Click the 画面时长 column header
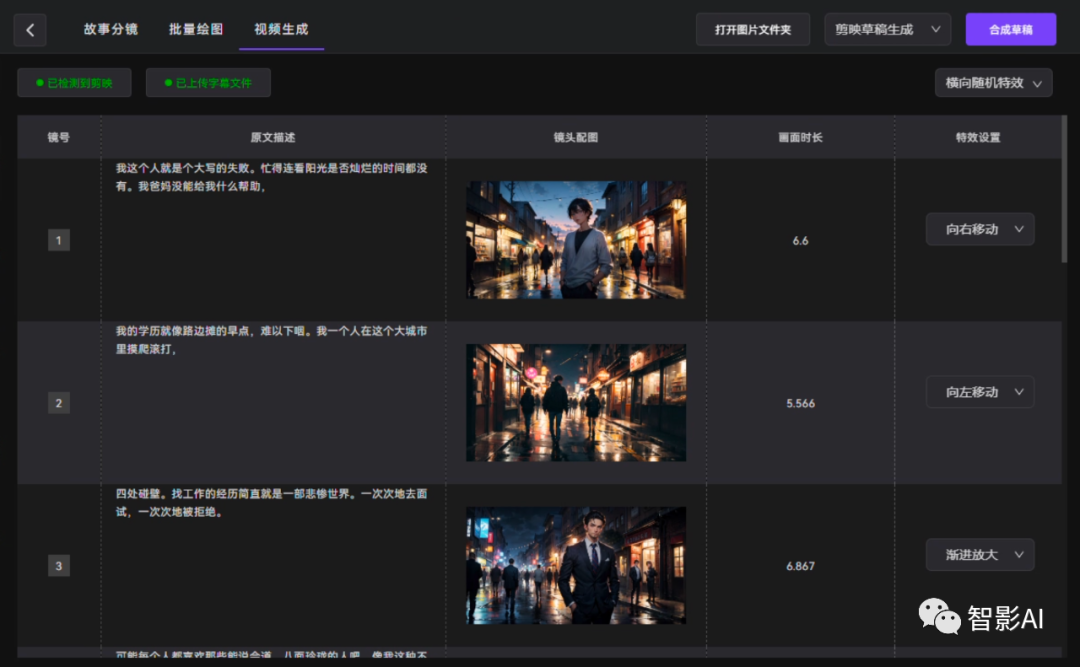The height and width of the screenshot is (667, 1080). coord(800,137)
